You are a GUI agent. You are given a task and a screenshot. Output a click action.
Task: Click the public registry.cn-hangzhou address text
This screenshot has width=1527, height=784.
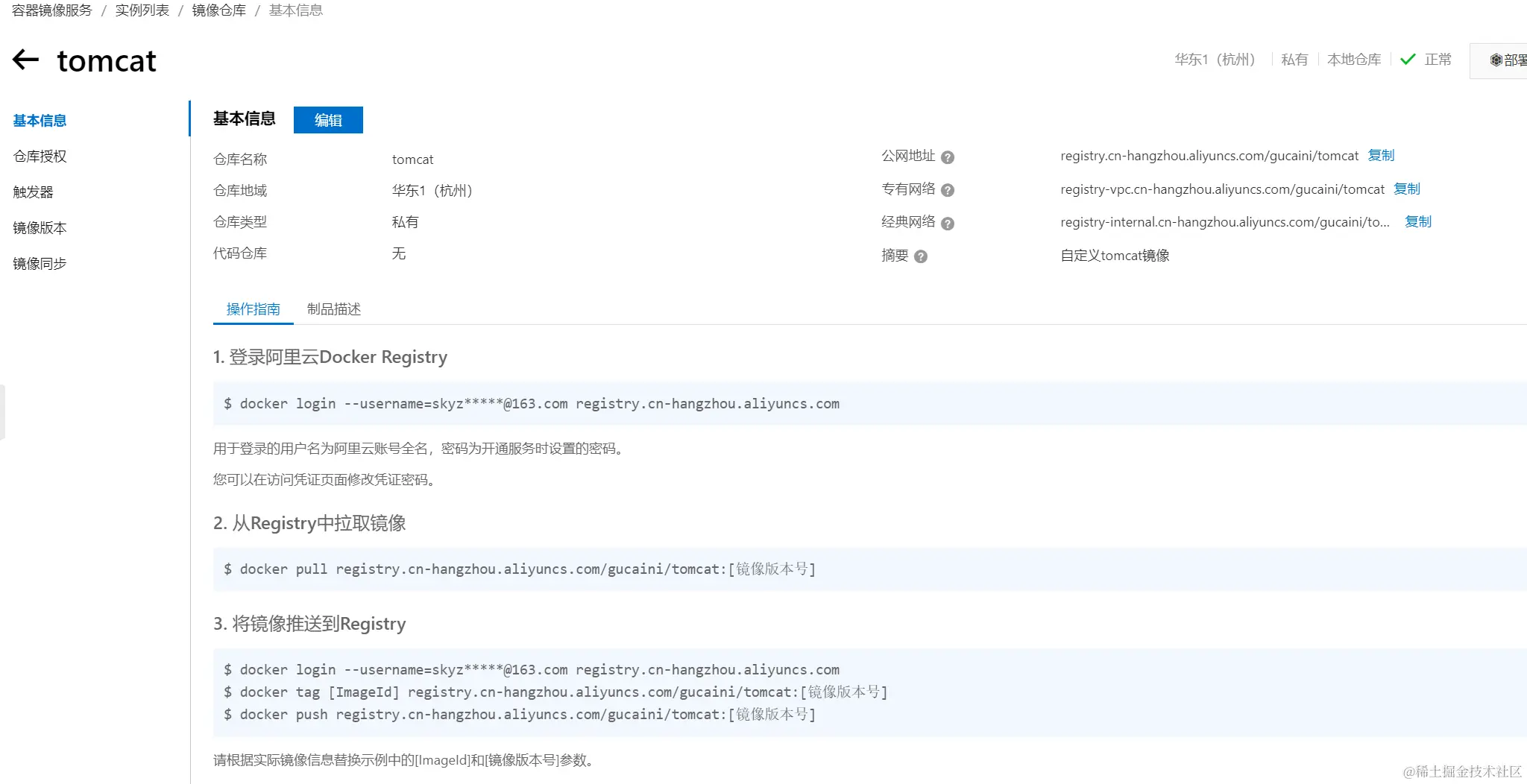[1209, 156]
